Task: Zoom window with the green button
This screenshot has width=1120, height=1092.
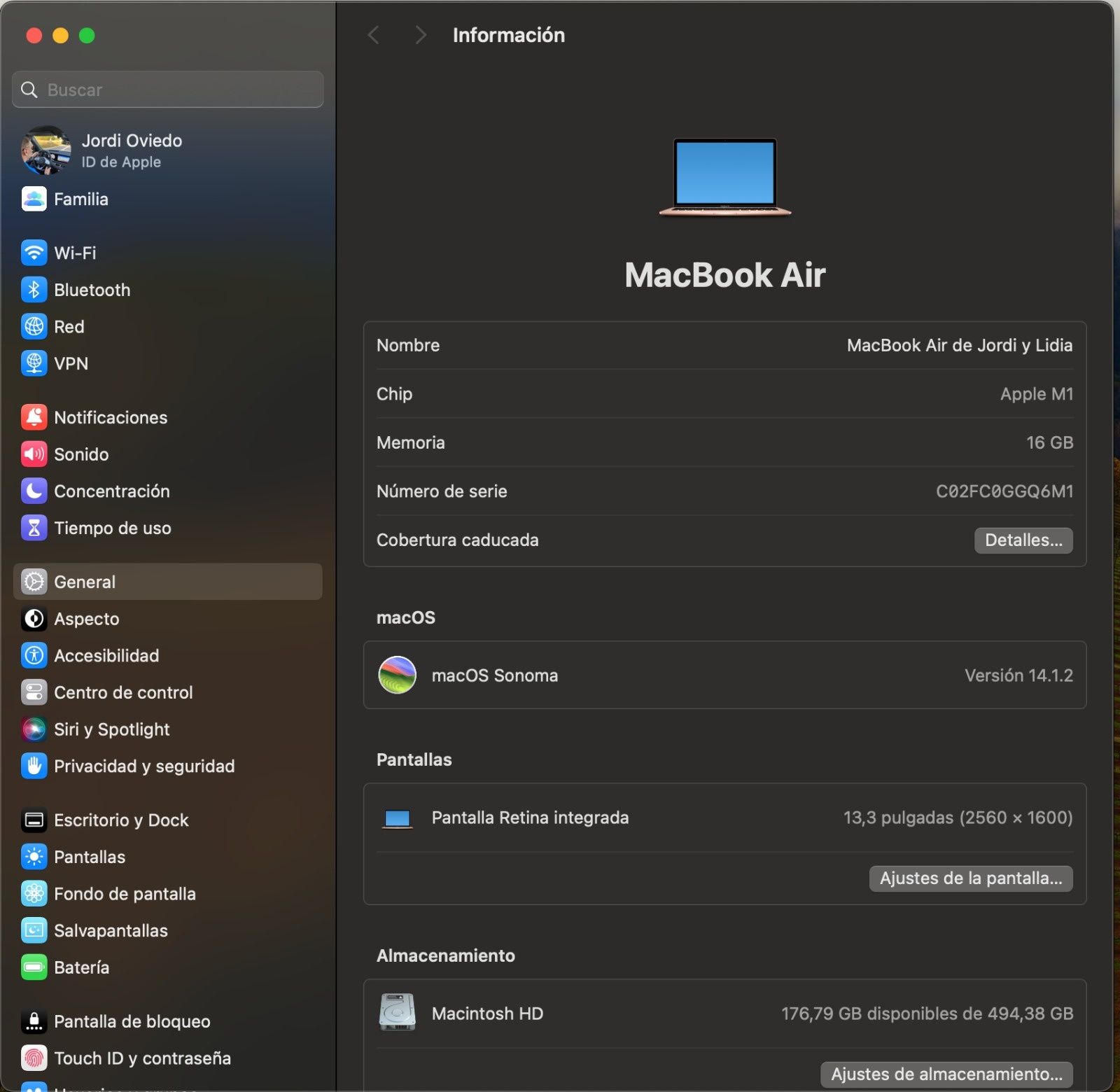Action: 87,35
